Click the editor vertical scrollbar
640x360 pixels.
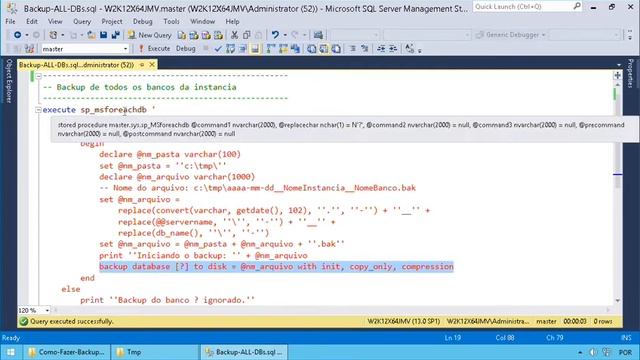click(618, 192)
